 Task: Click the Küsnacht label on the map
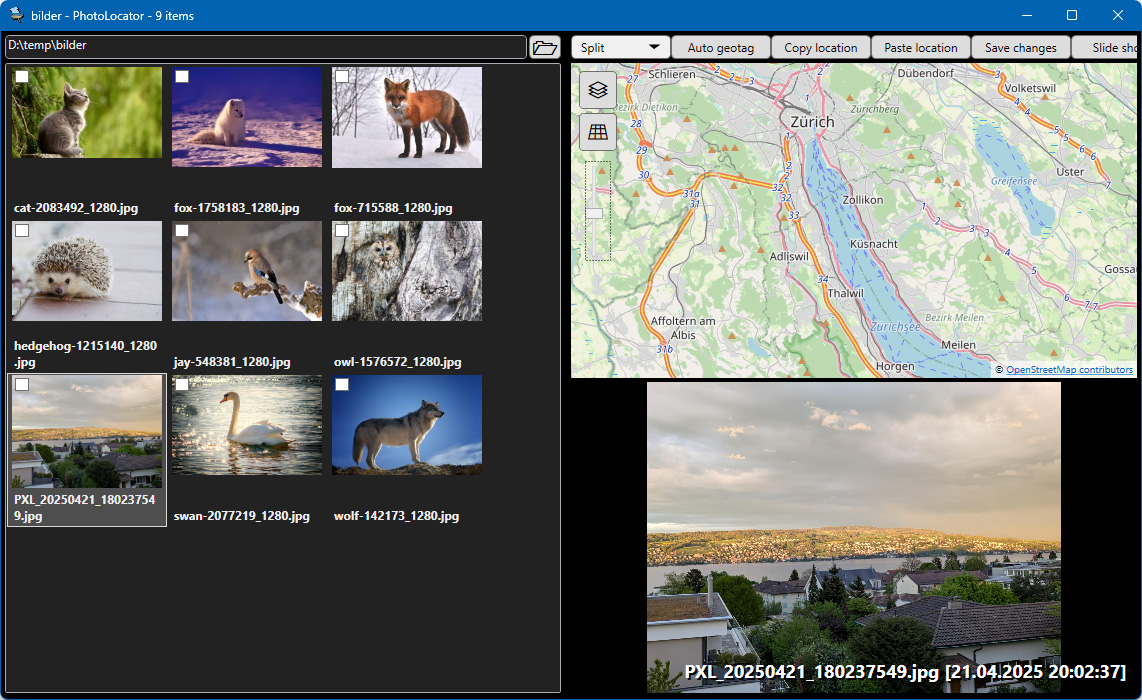pos(874,244)
